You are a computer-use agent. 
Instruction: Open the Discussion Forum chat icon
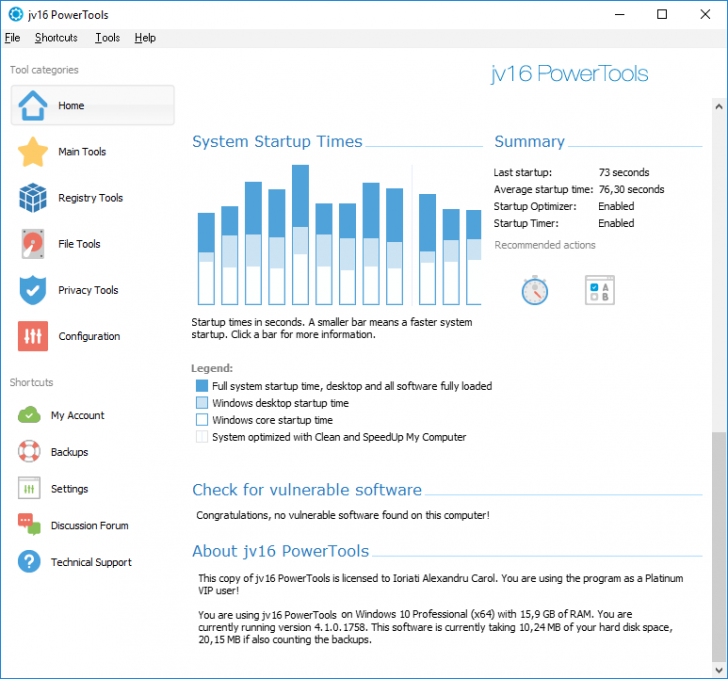point(29,525)
